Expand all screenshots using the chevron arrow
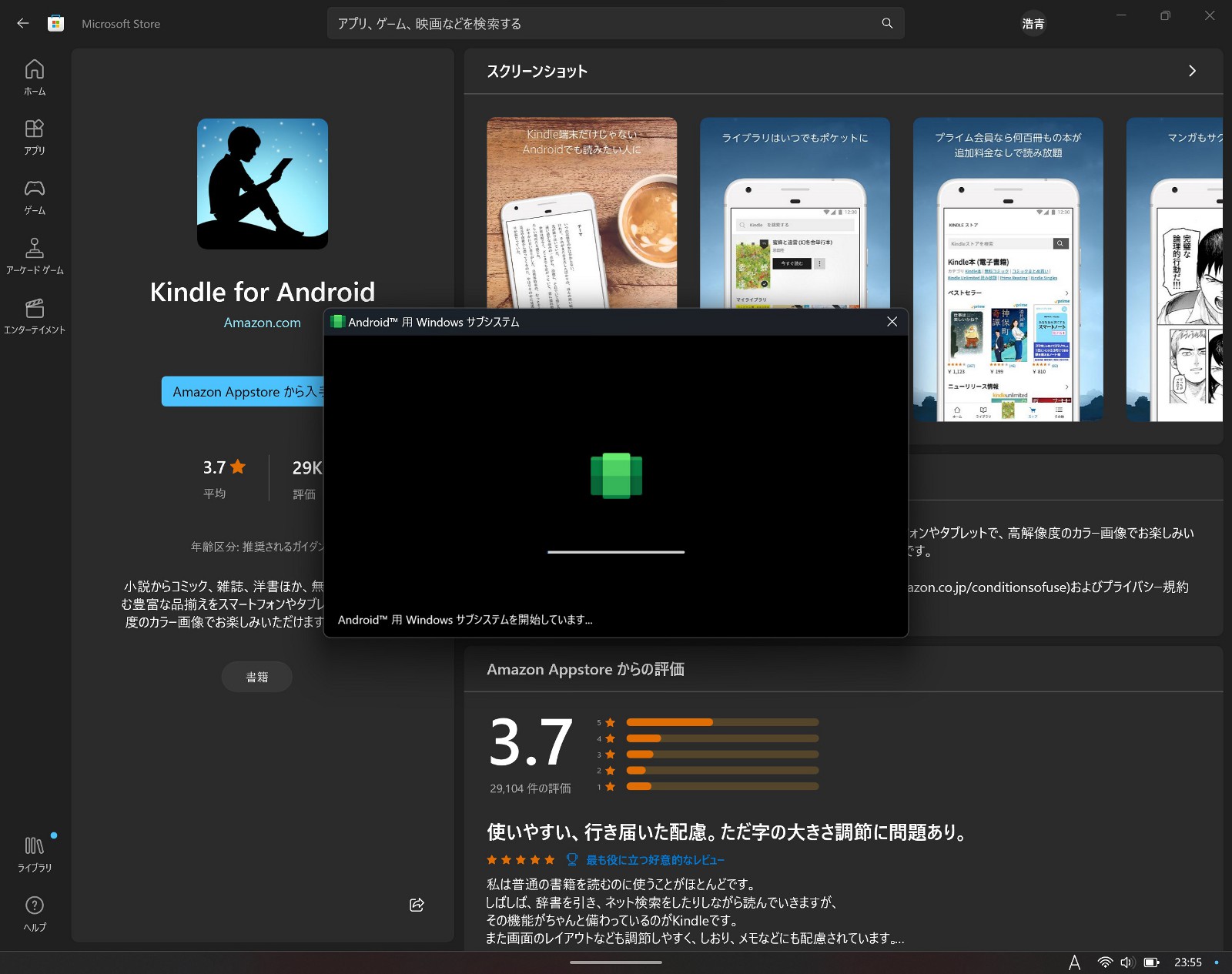Image resolution: width=1232 pixels, height=974 pixels. click(1192, 71)
